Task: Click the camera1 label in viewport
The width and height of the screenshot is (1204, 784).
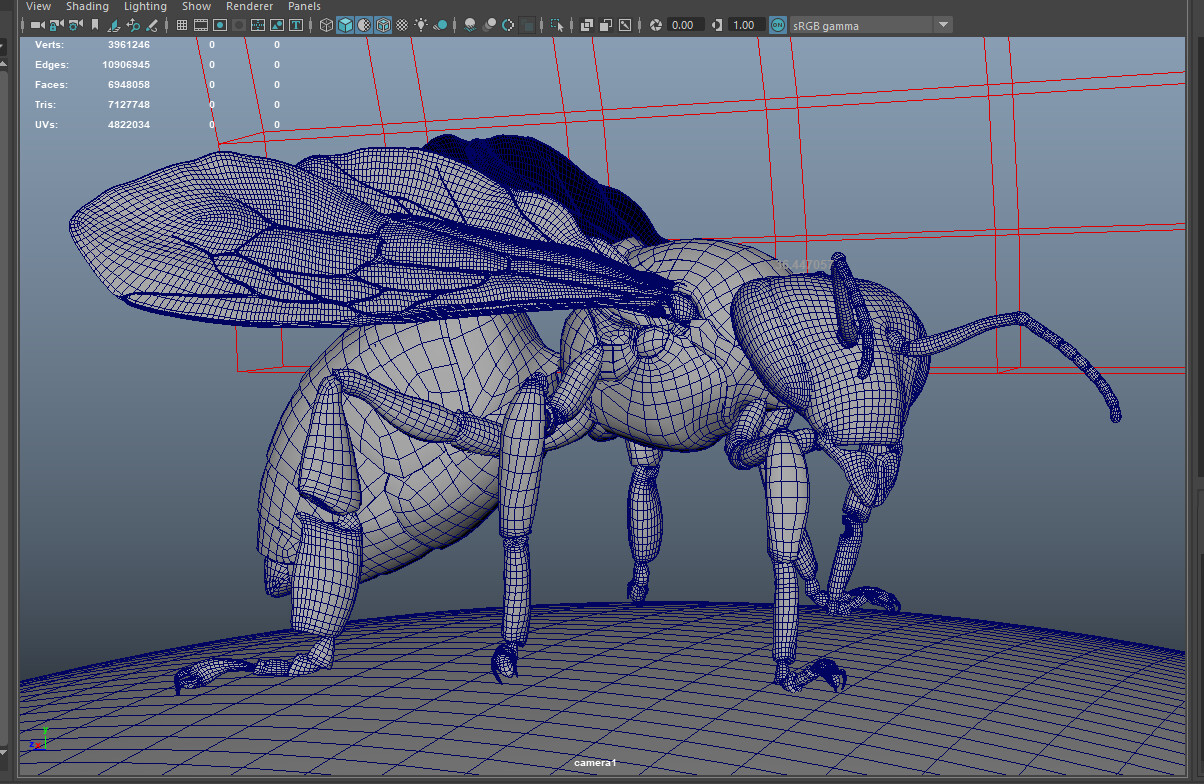Action: (595, 763)
